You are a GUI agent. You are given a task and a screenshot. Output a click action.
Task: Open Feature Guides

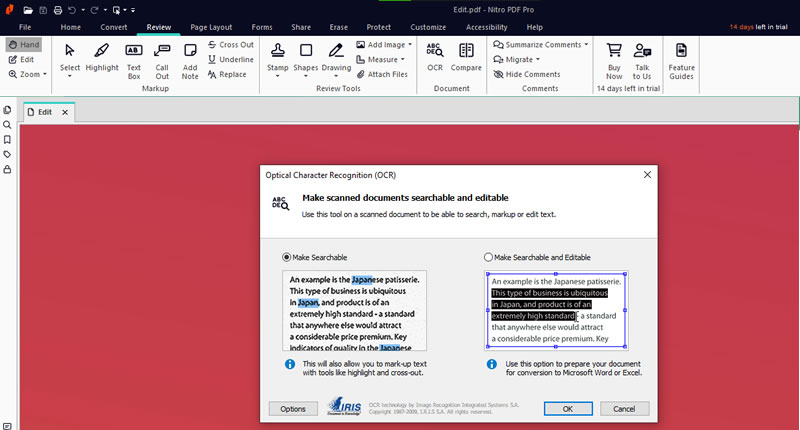(681, 61)
